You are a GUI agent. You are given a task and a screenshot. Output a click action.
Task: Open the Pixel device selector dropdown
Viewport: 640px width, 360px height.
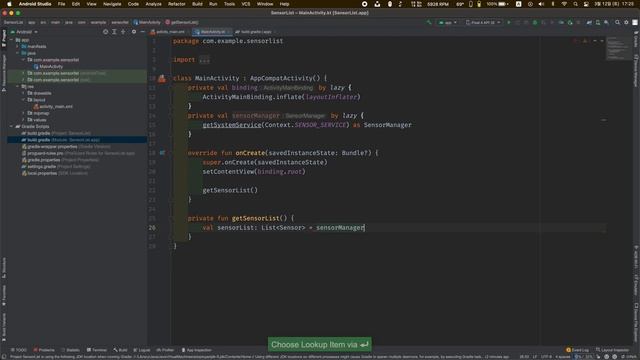[x=483, y=22]
